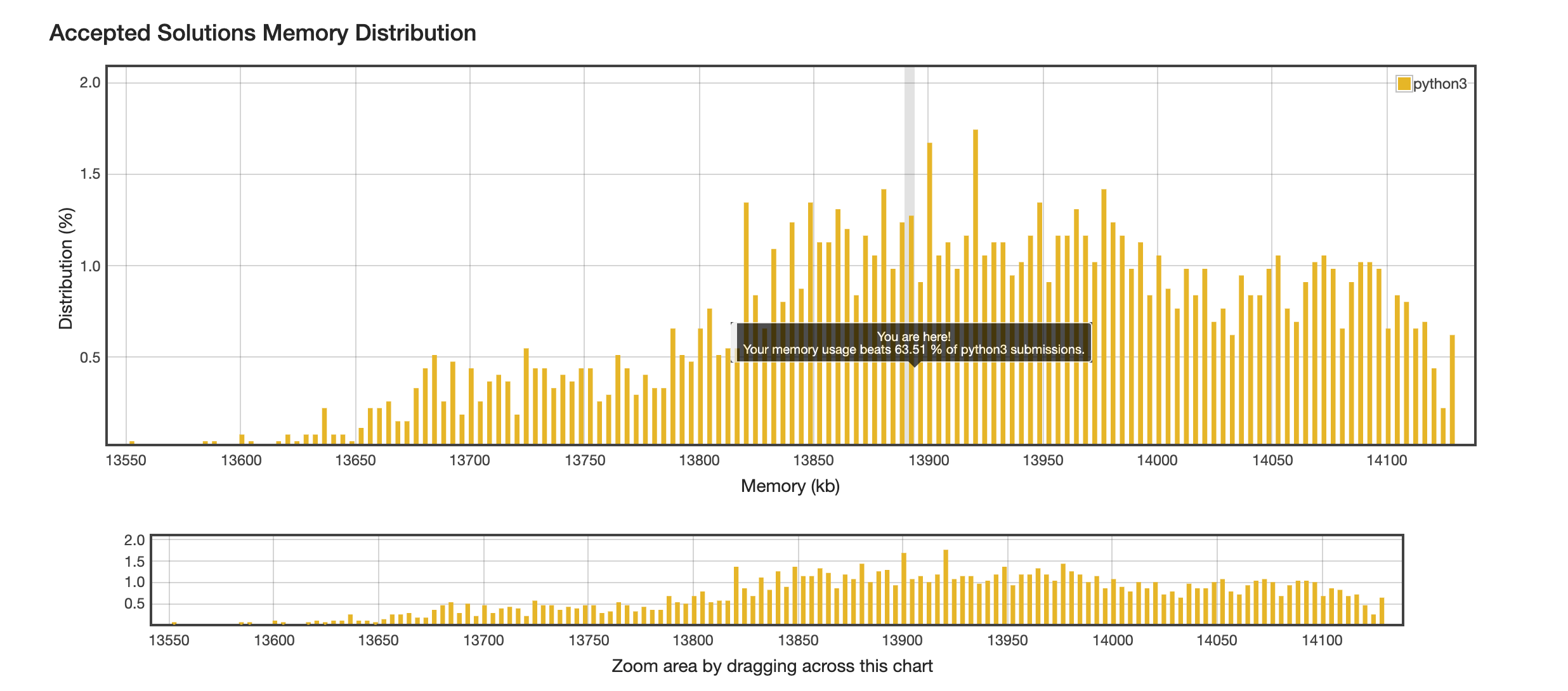
Task: Click the 'Memory (kb)' axis title
Action: point(790,486)
